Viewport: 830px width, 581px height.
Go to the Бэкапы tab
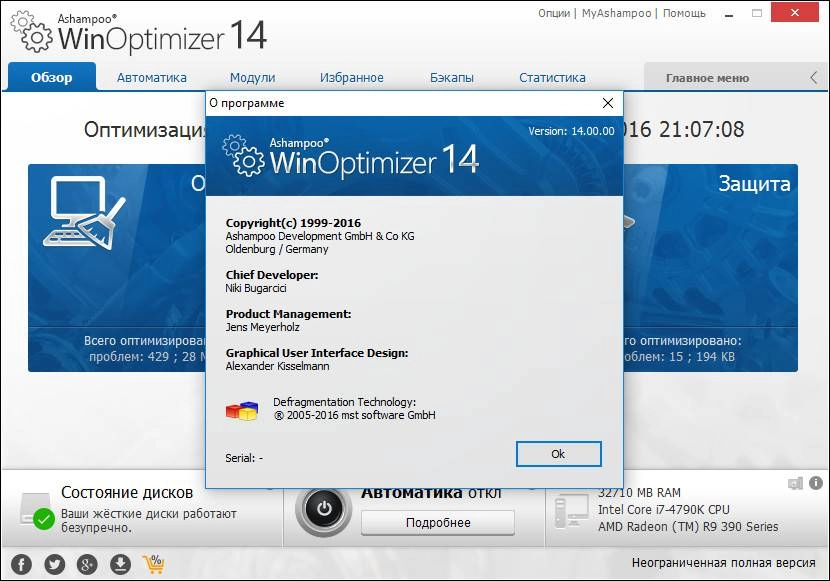[452, 78]
